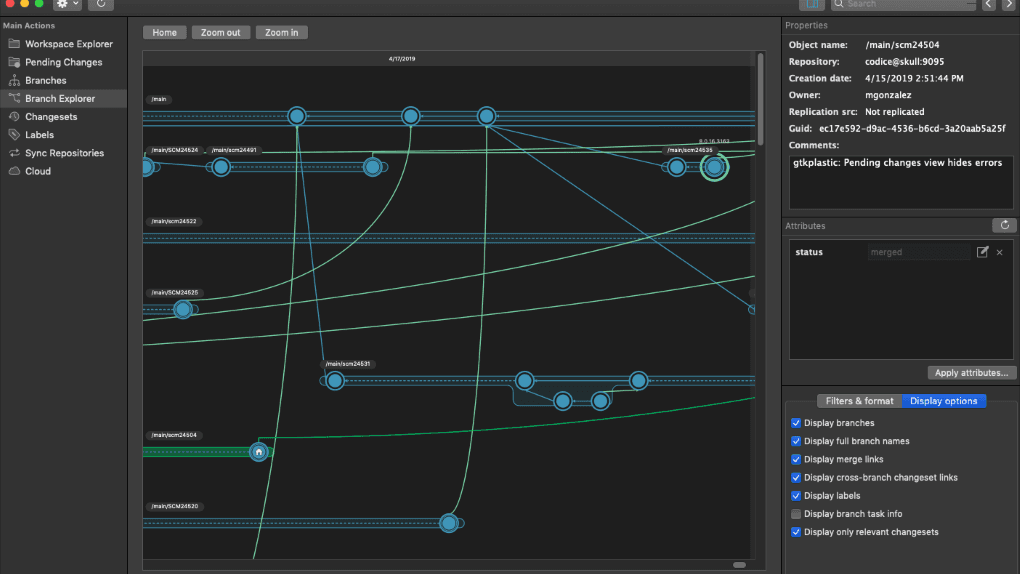The width and height of the screenshot is (1020, 574).
Task: Click the Guid value text
Action: click(x=912, y=128)
